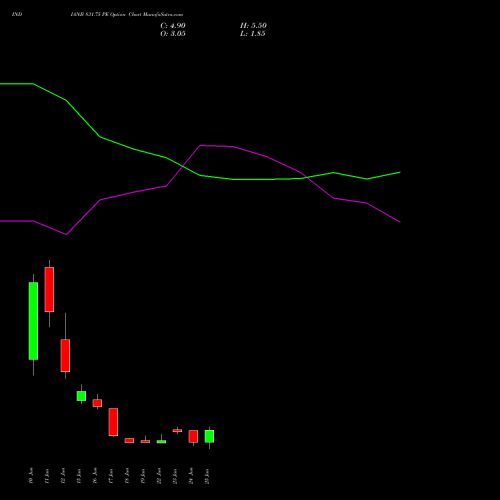
Task: Select the red candle for 12 Jun
Action: coord(65,355)
